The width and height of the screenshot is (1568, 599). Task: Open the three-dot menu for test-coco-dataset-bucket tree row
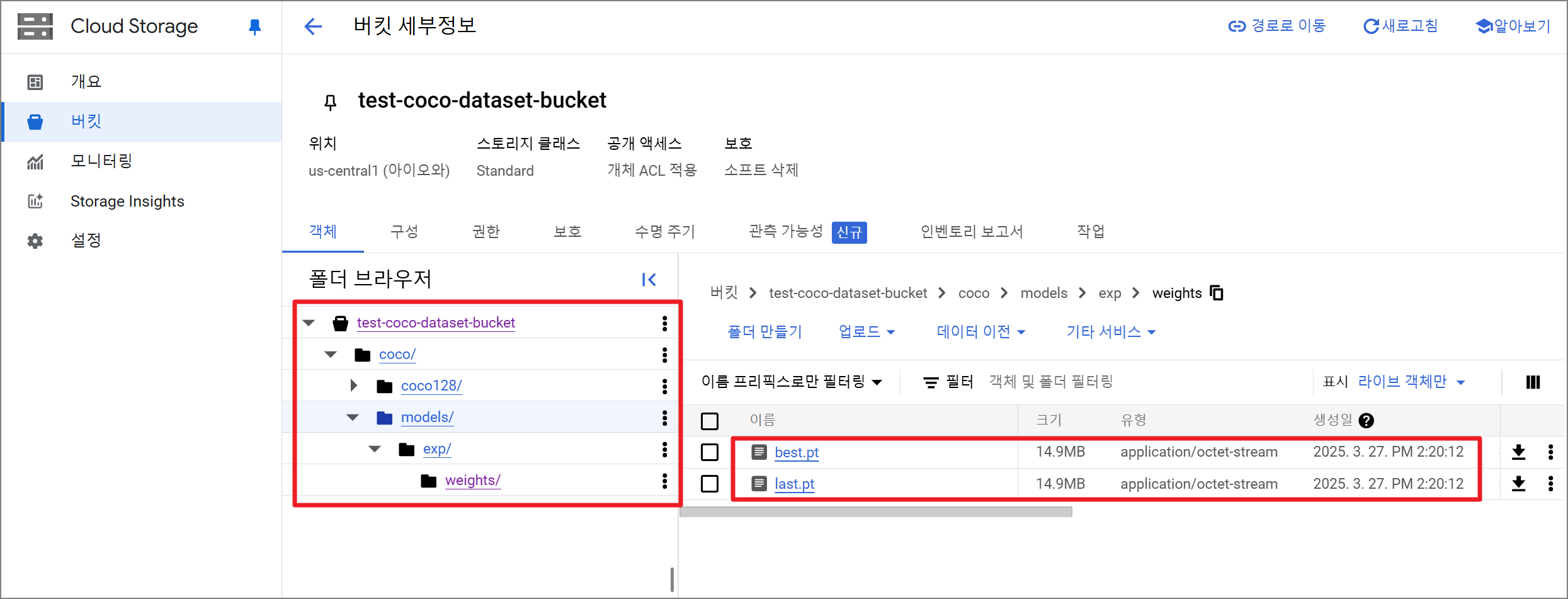click(x=664, y=323)
